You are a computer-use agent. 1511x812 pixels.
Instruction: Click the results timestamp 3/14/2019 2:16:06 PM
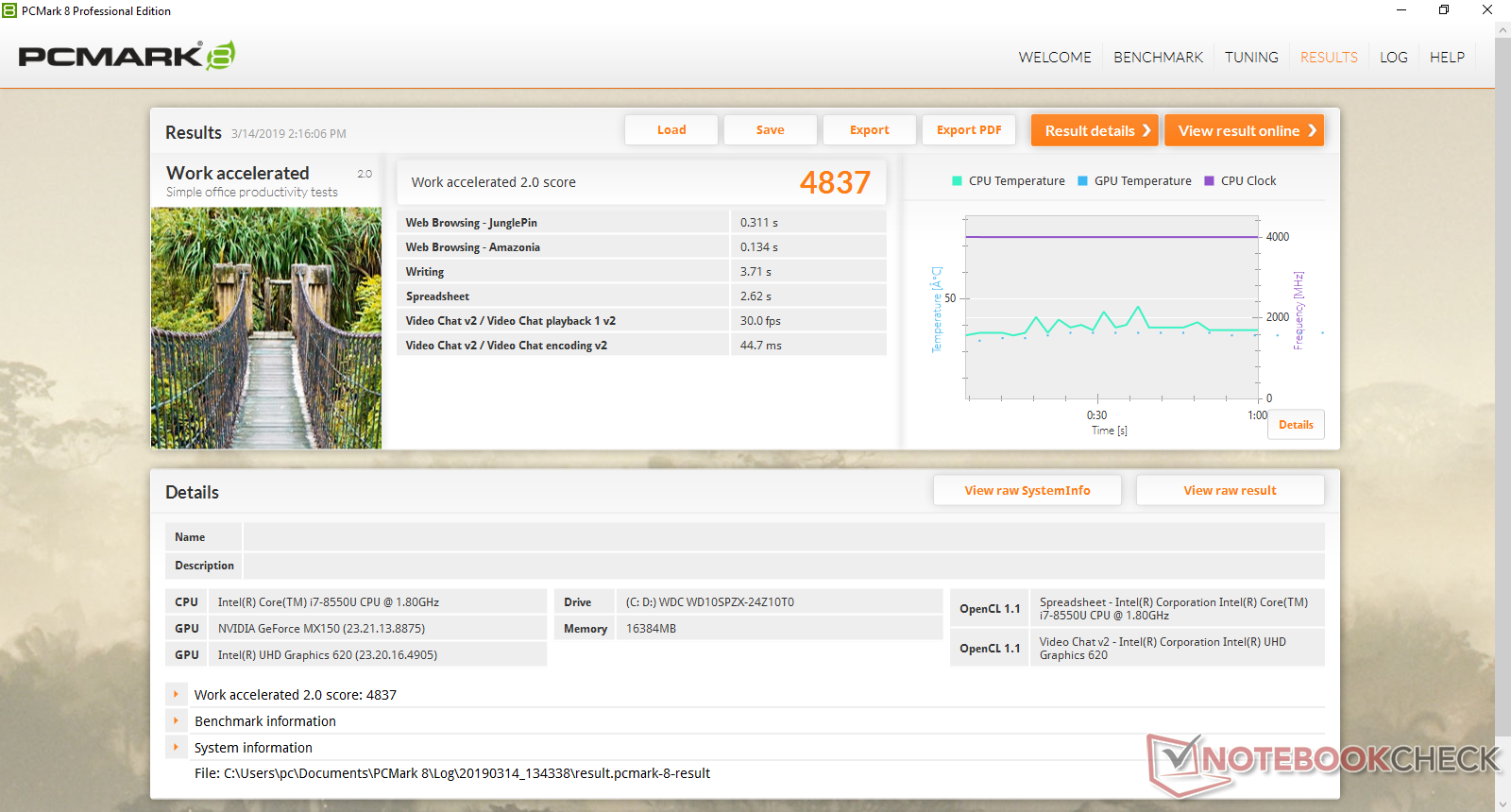point(289,134)
